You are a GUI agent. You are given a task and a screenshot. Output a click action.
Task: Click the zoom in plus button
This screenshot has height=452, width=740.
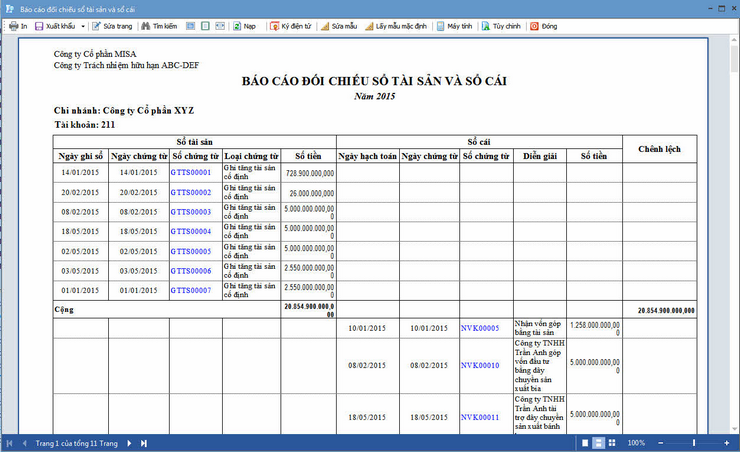[727, 443]
